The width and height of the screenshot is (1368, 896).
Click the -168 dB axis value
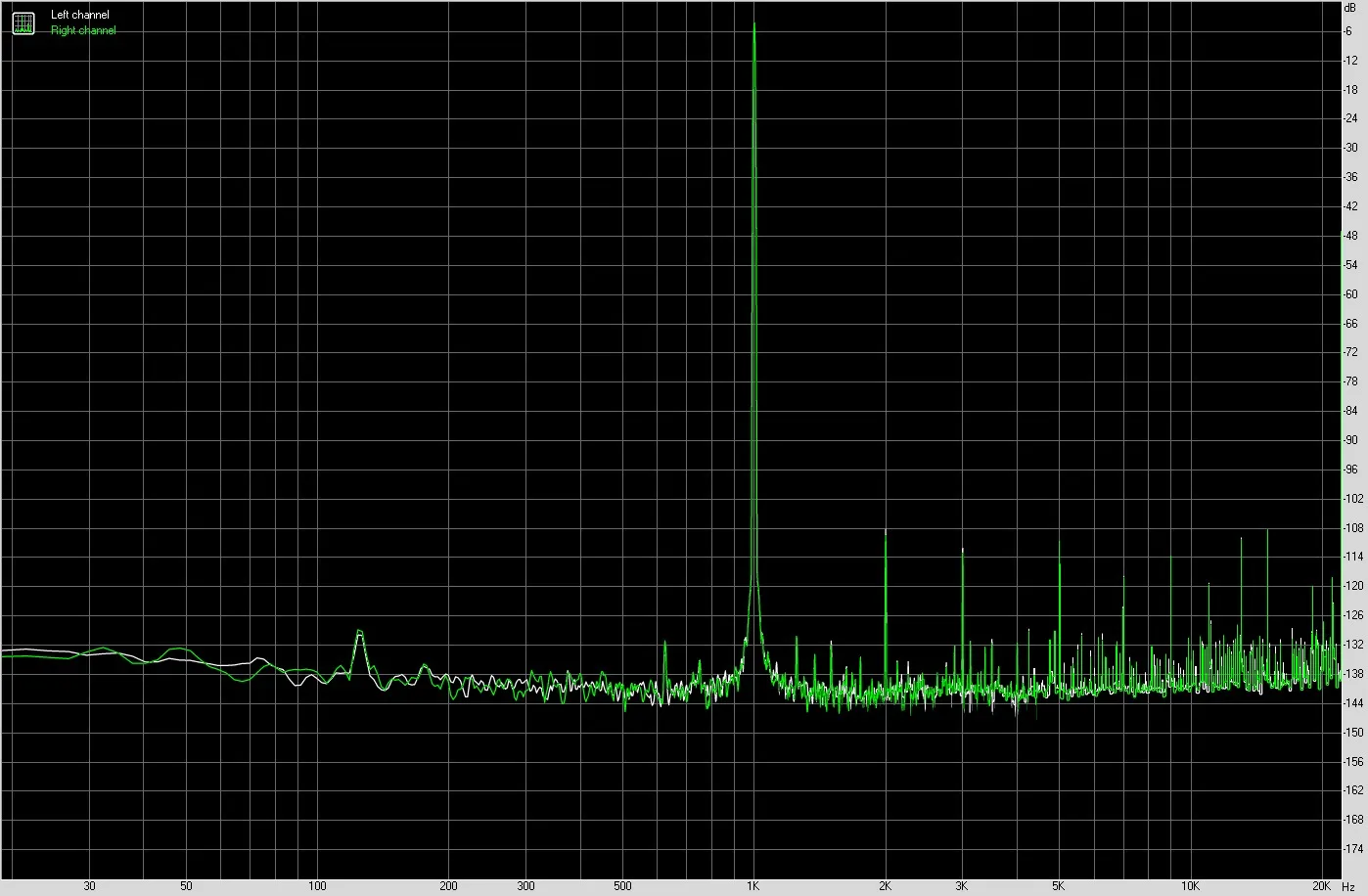[x=1353, y=820]
